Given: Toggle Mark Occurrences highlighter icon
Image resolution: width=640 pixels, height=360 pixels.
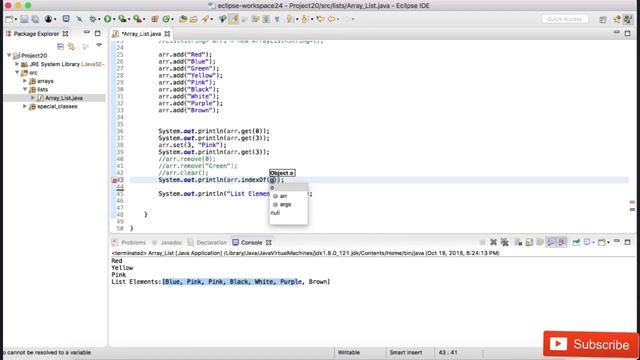Looking at the screenshot, I should 233,19.
